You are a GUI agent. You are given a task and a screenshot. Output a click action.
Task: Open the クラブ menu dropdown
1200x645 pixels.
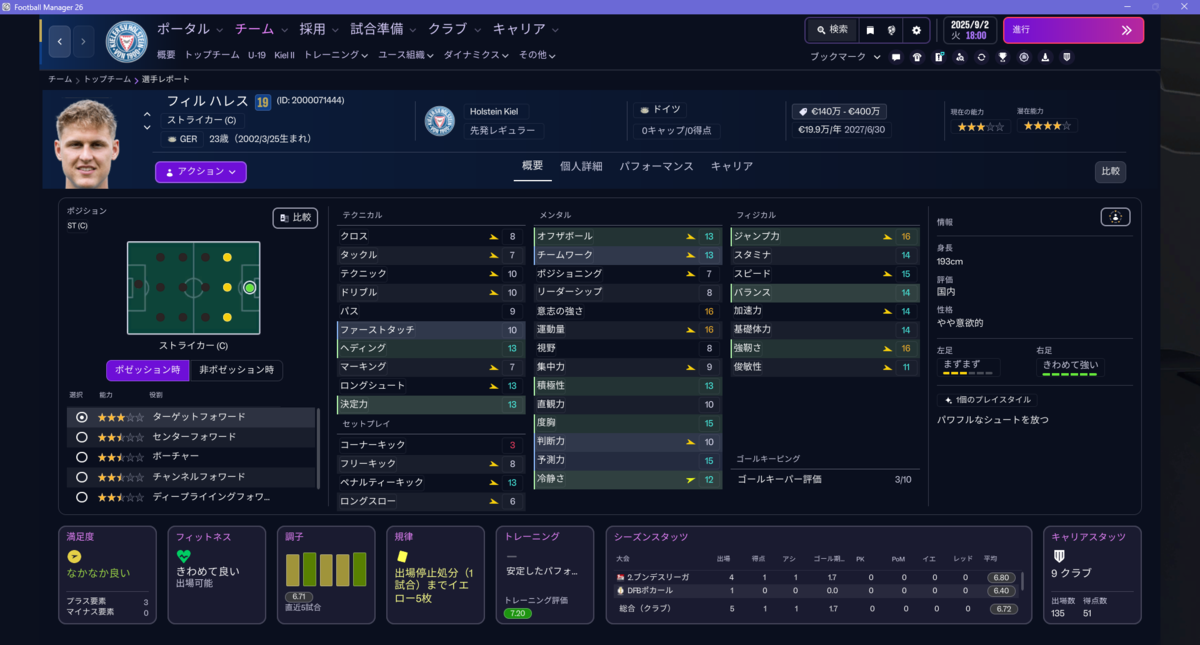coord(455,29)
